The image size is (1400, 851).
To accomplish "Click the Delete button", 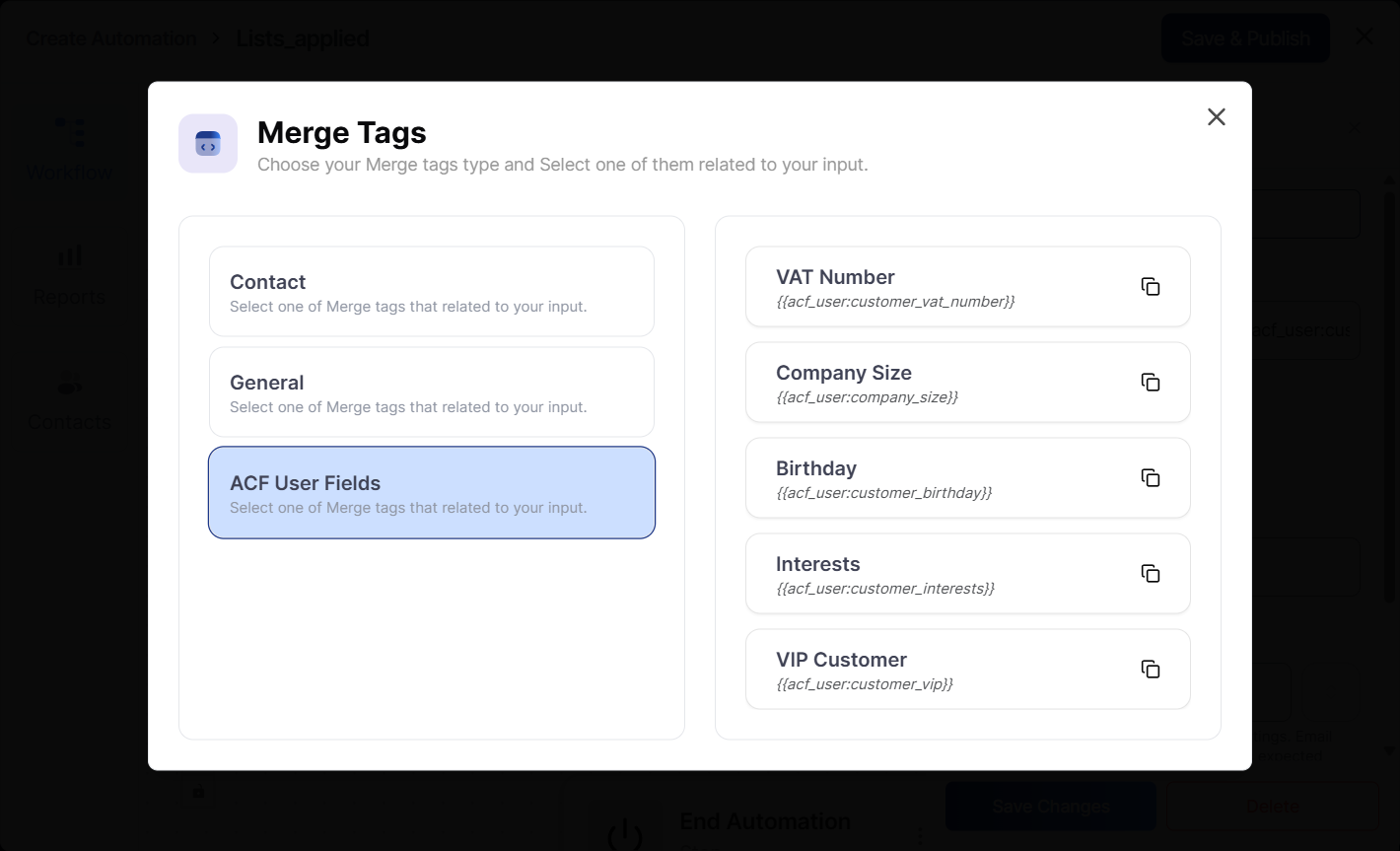I will coord(1272,806).
